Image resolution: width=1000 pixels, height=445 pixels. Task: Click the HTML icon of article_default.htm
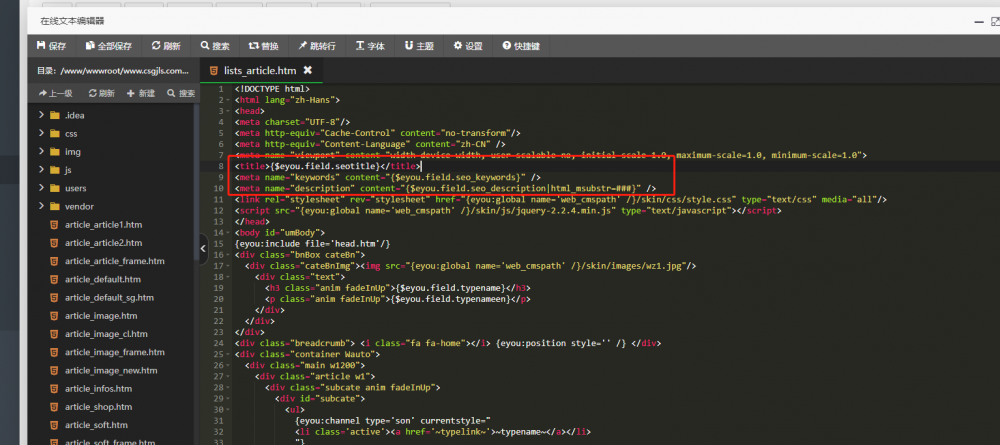tap(54, 279)
